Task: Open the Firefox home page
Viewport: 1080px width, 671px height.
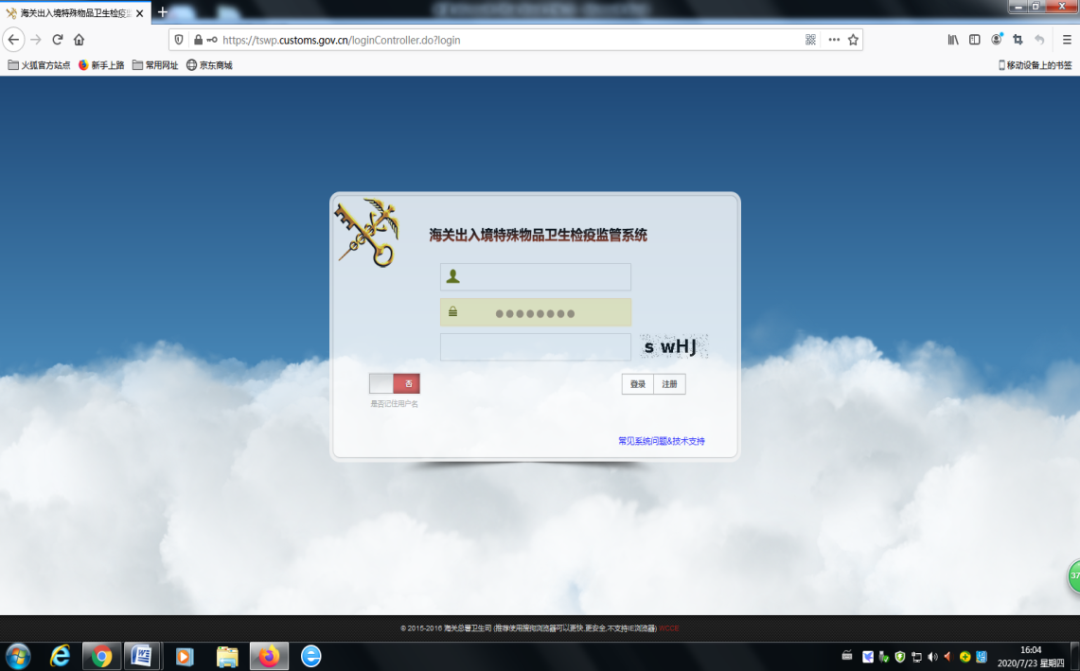Action: coord(79,40)
